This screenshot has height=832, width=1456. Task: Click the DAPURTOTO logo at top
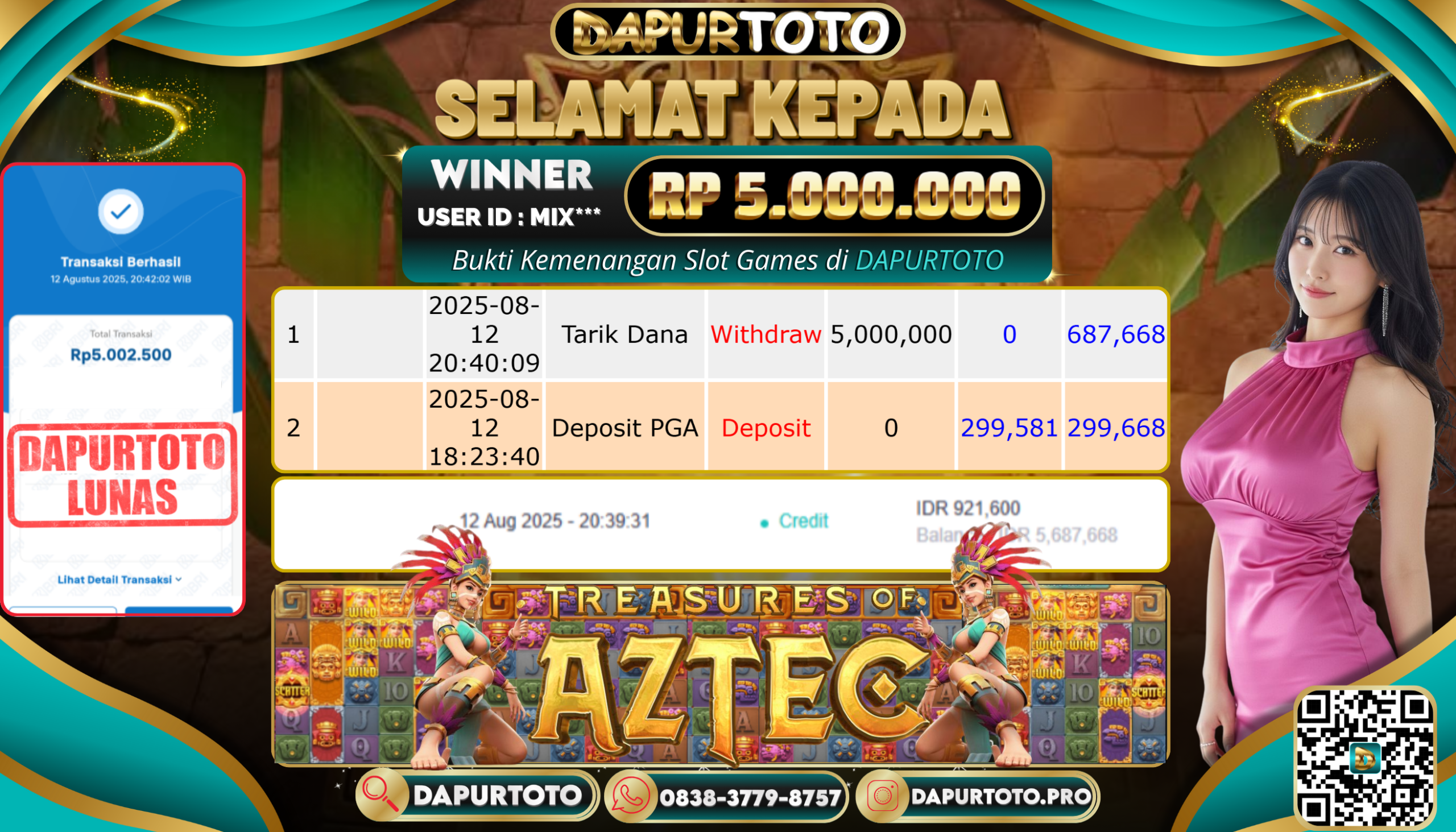click(727, 31)
